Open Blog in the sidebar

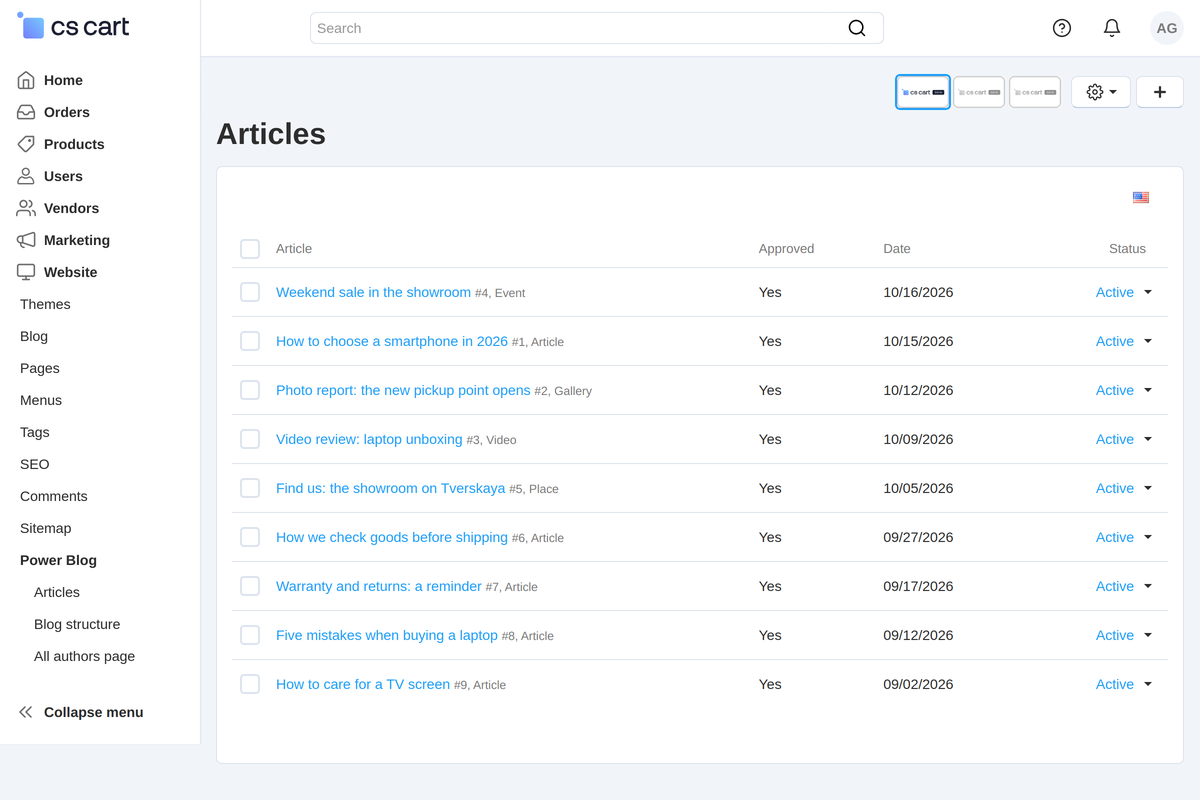coord(34,336)
